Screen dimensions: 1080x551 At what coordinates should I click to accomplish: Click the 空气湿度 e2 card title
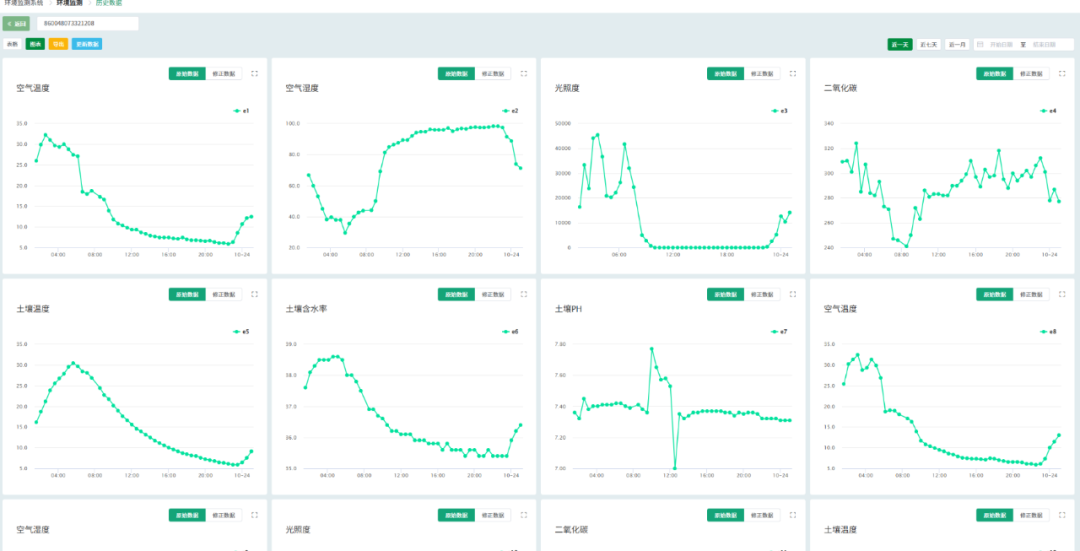[302, 89]
